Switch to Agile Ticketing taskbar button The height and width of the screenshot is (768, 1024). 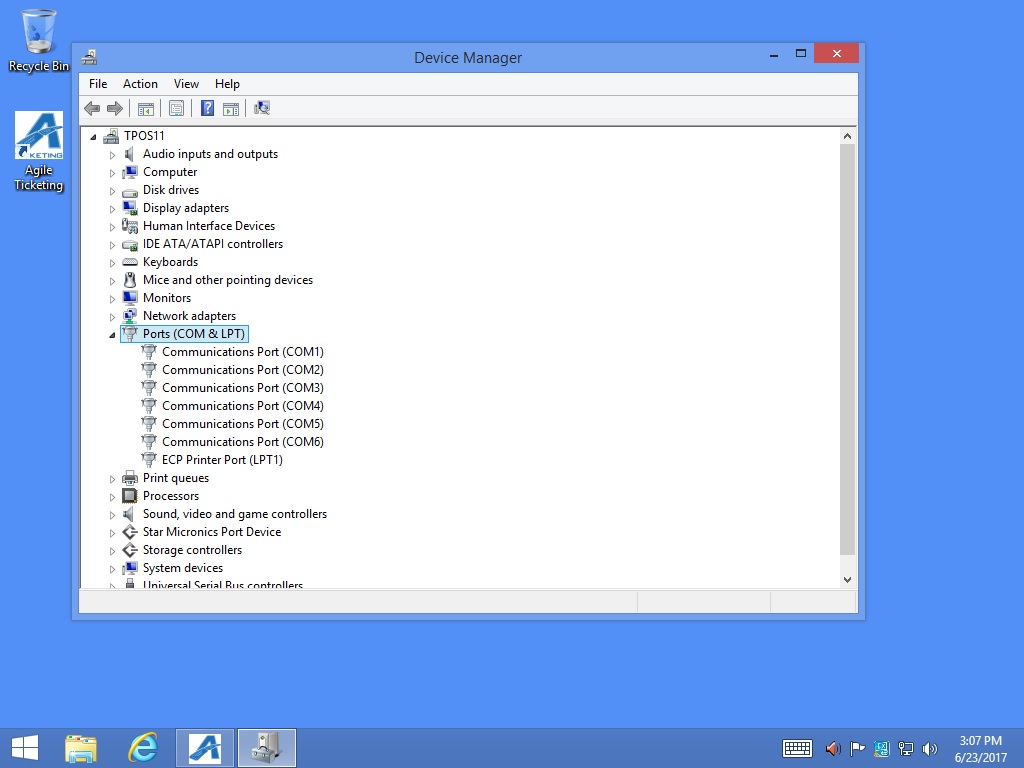[205, 748]
